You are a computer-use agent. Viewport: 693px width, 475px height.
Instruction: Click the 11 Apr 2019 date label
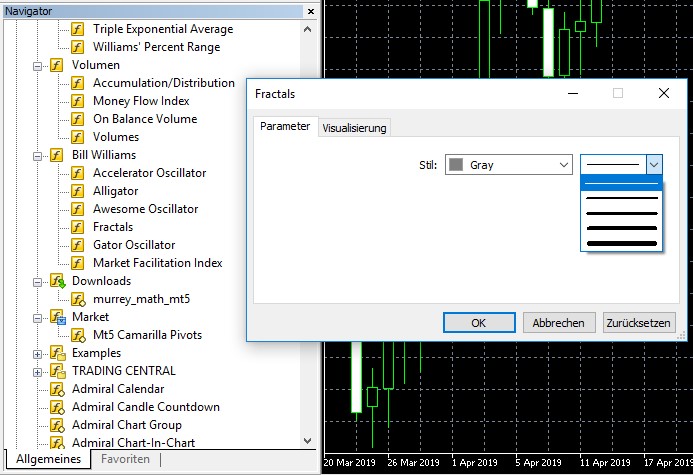click(605, 463)
